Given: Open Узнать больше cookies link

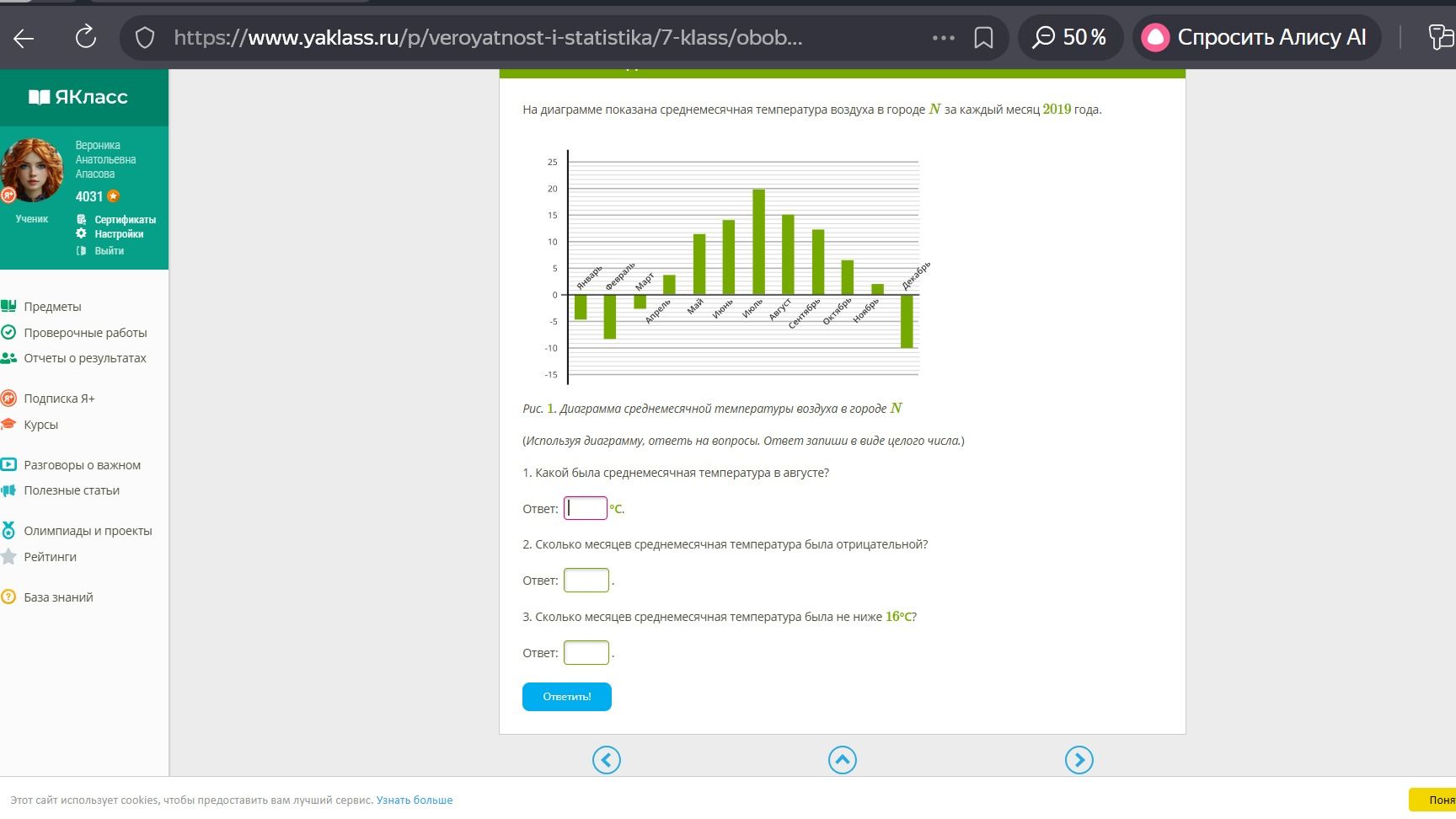Looking at the screenshot, I should coord(415,800).
